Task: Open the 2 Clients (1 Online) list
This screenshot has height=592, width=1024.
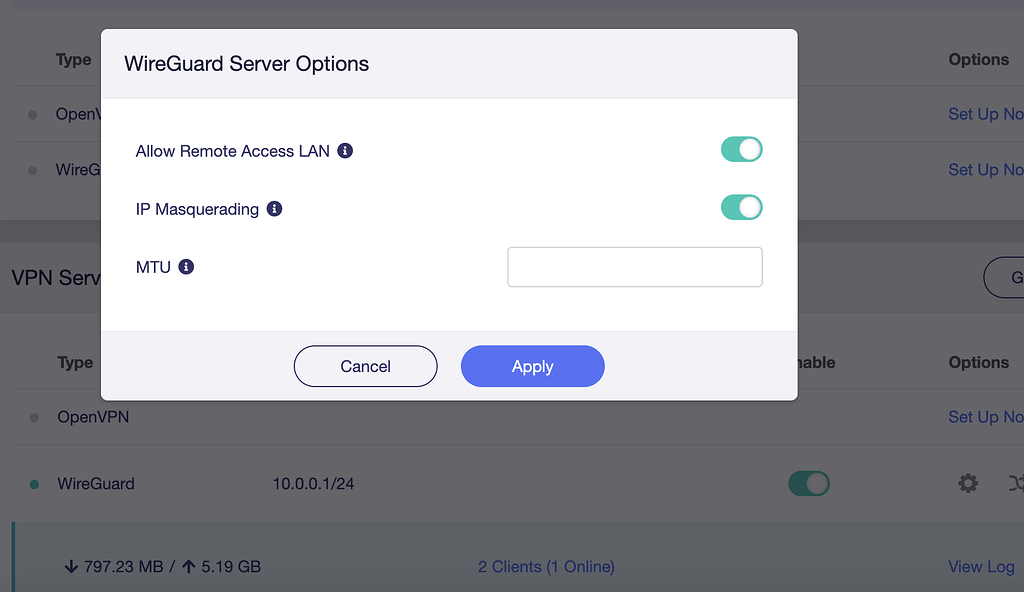Action: click(x=549, y=566)
